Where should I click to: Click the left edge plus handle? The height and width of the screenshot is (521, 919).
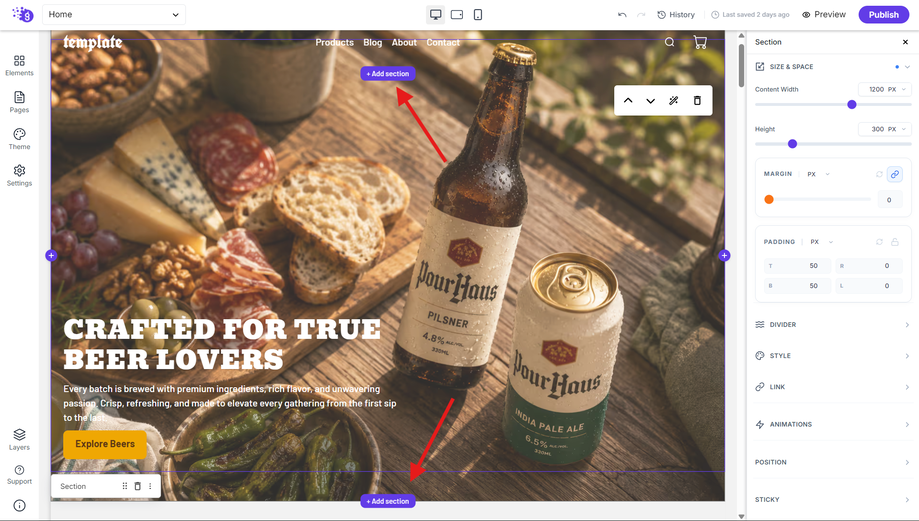pyautogui.click(x=51, y=256)
